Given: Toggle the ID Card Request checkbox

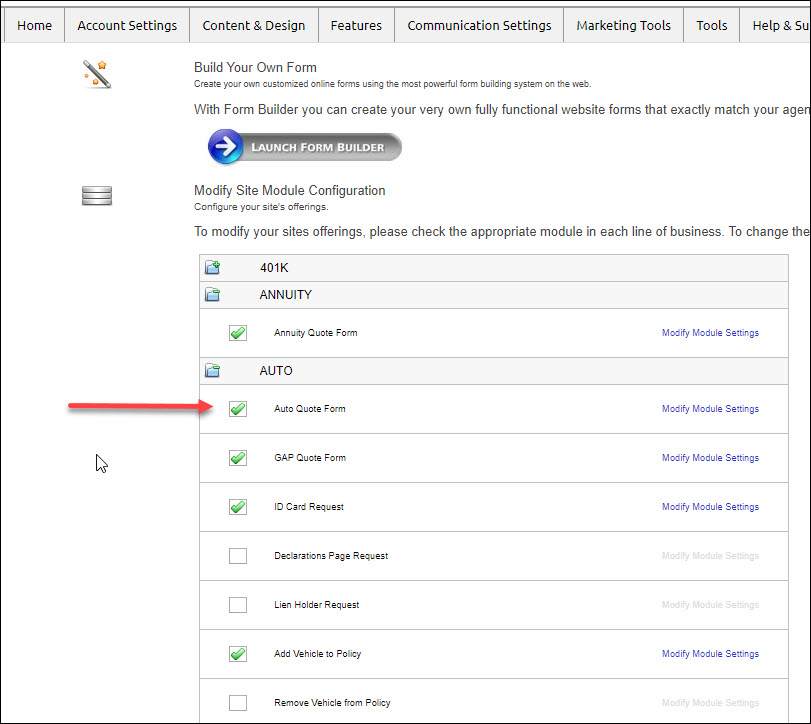Looking at the screenshot, I should pyautogui.click(x=237, y=506).
